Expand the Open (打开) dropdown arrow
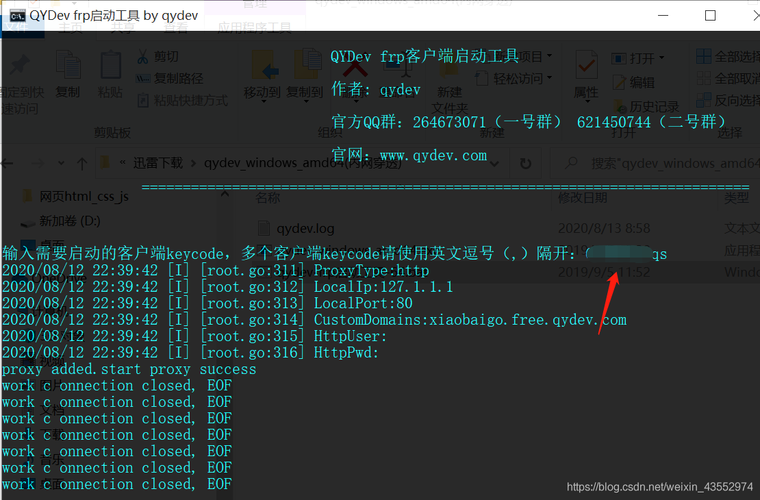The height and width of the screenshot is (500, 760). [662, 58]
